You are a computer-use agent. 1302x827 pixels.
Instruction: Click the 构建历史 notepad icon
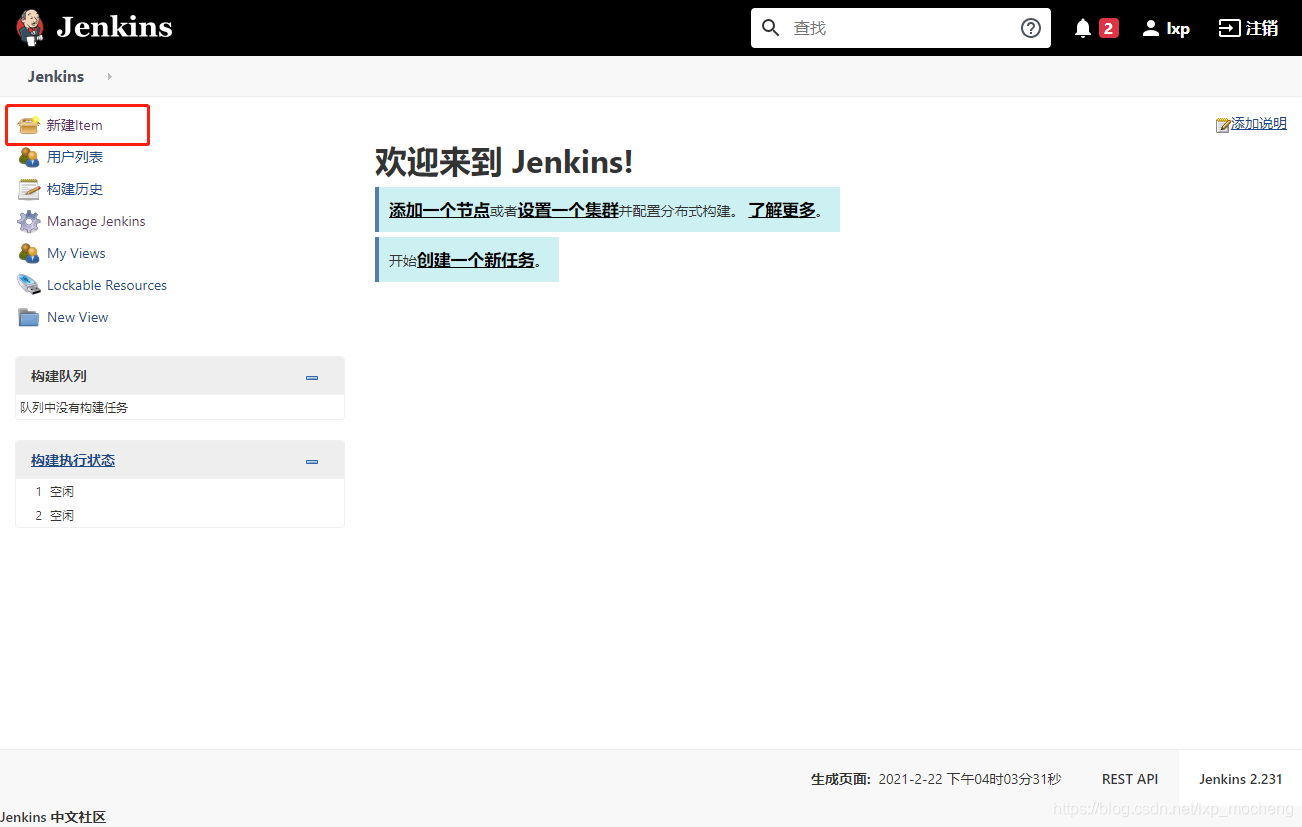pos(29,189)
